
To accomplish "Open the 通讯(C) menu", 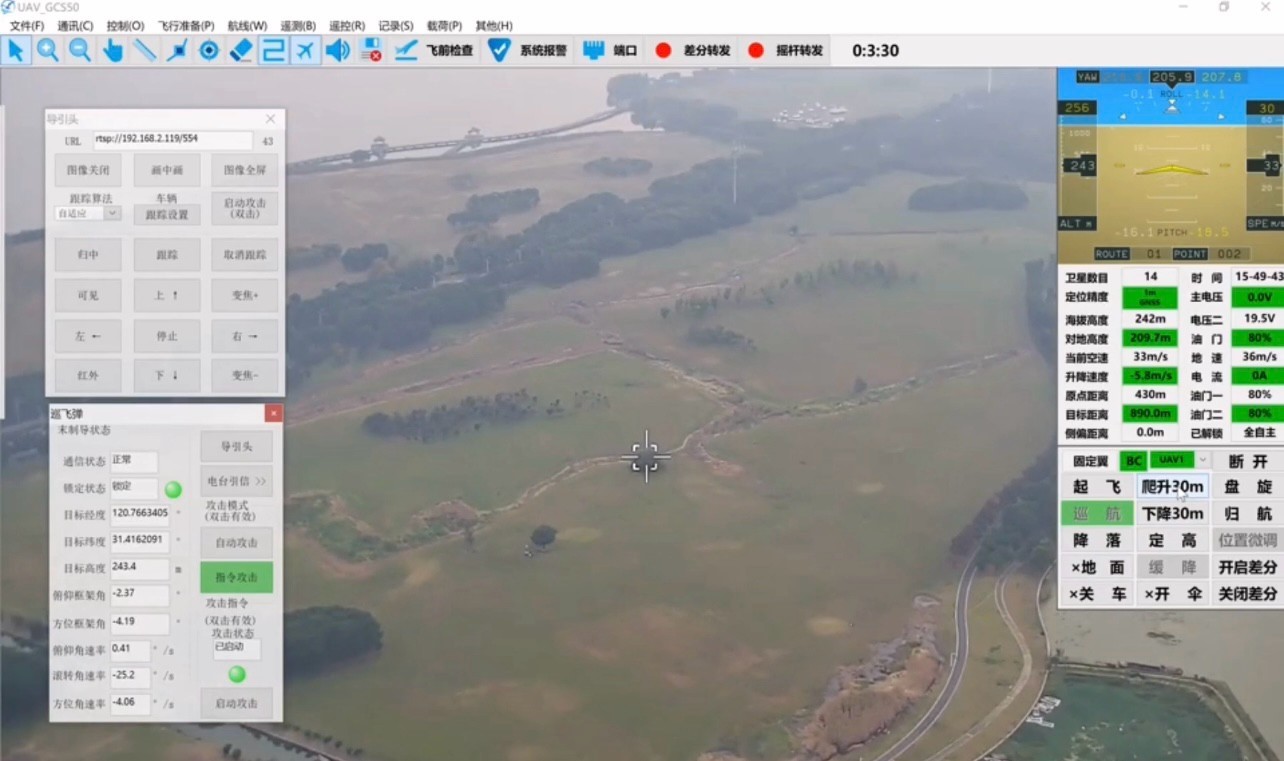I will [x=75, y=25].
